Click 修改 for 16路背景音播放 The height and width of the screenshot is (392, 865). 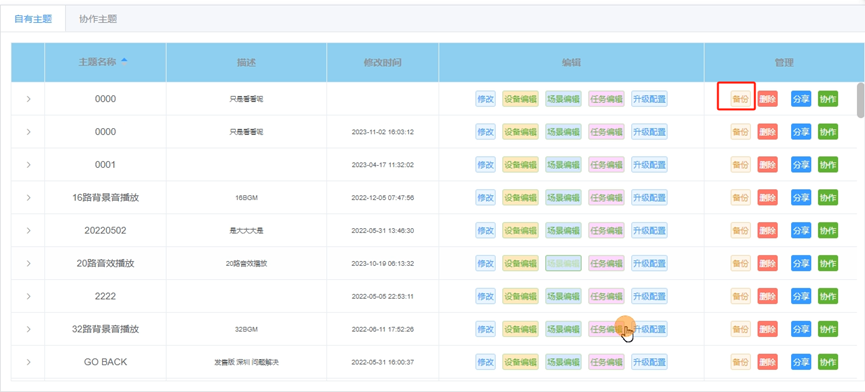[485, 197]
